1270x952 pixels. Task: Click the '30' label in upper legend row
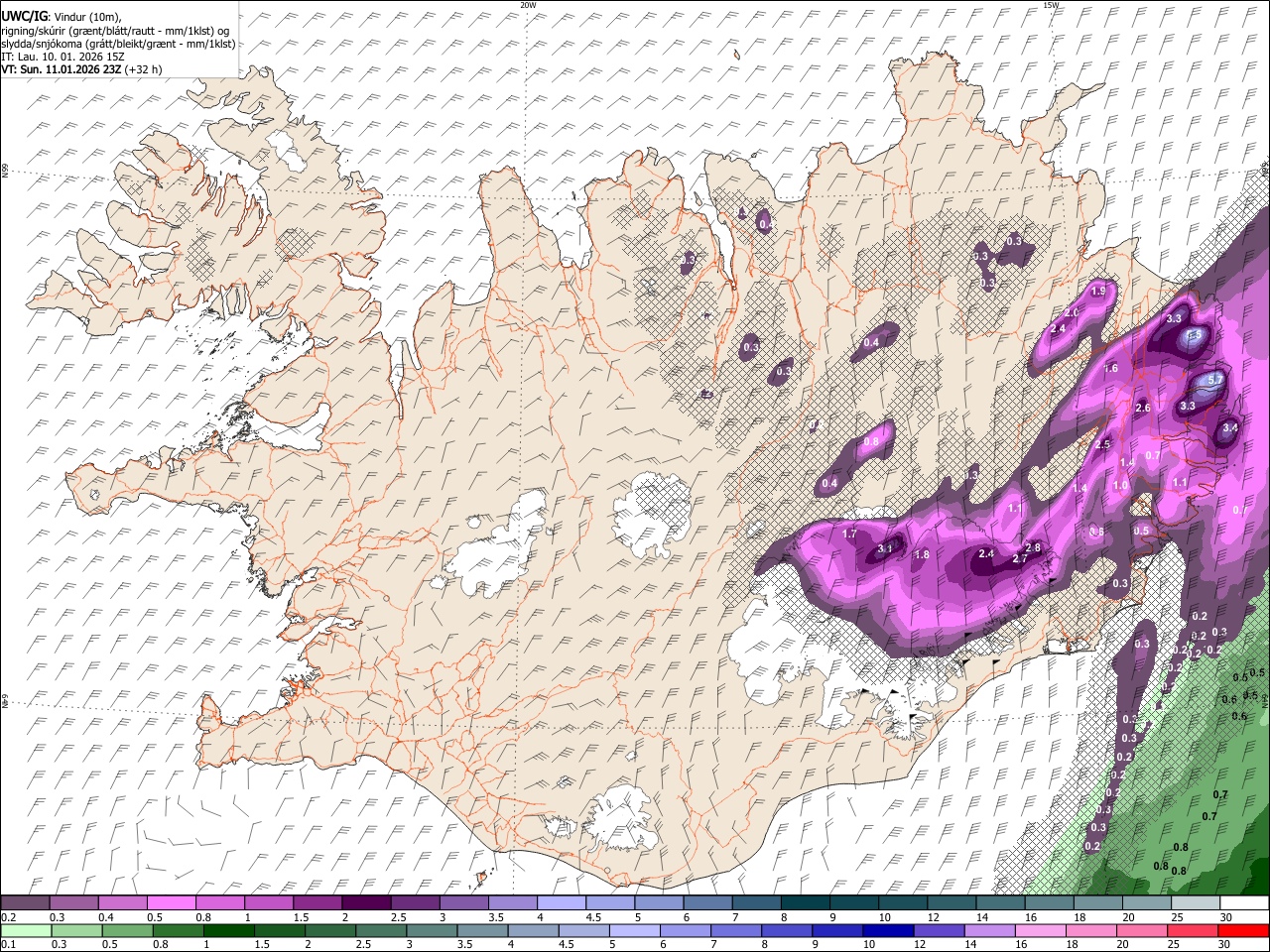(x=1225, y=917)
